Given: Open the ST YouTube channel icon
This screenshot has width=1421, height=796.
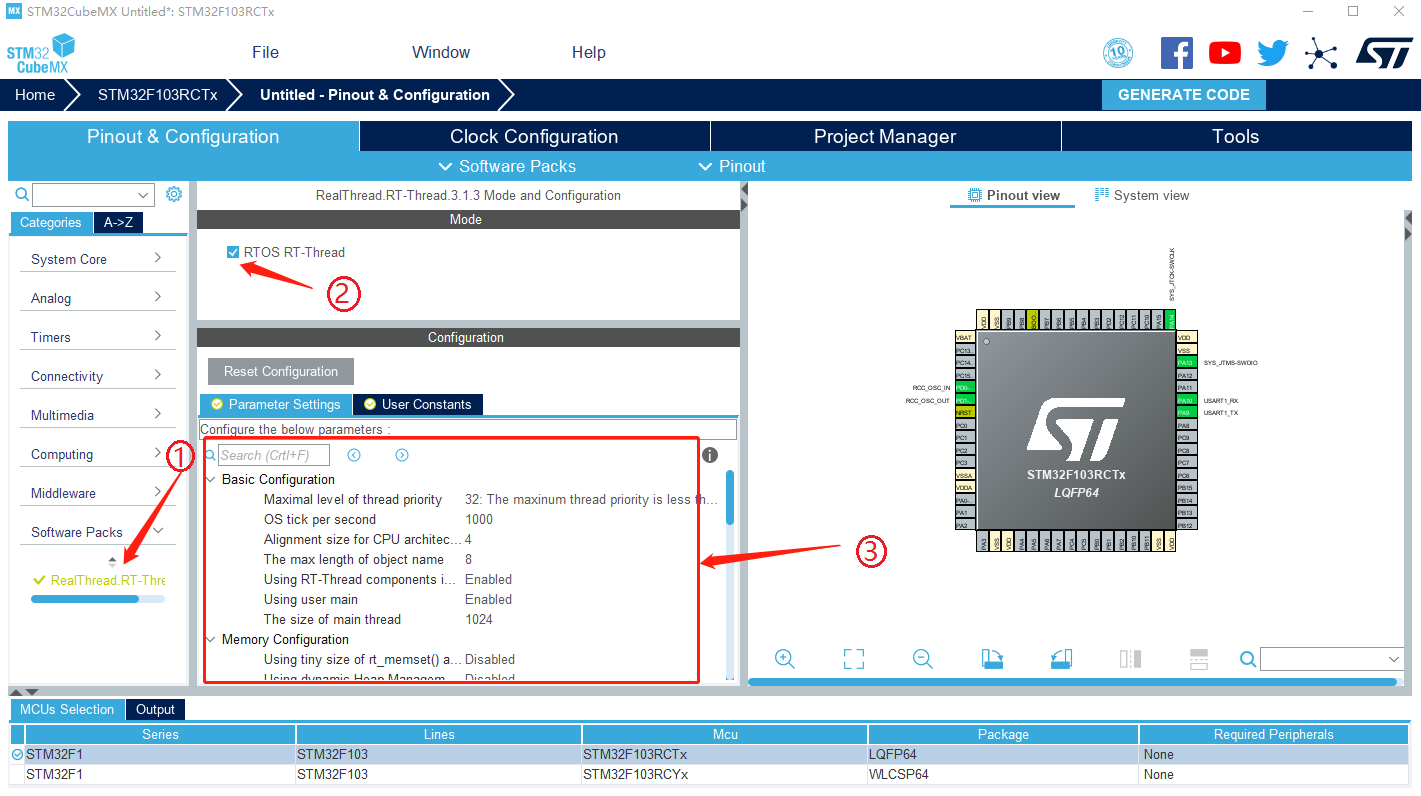Looking at the screenshot, I should coord(1224,53).
